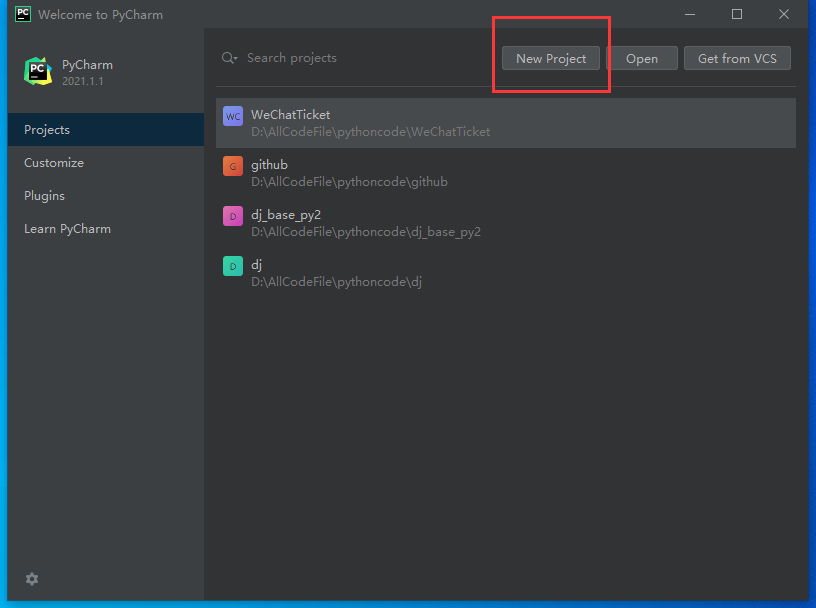The width and height of the screenshot is (816, 608).
Task: Open the Plugins section
Action: 44,196
